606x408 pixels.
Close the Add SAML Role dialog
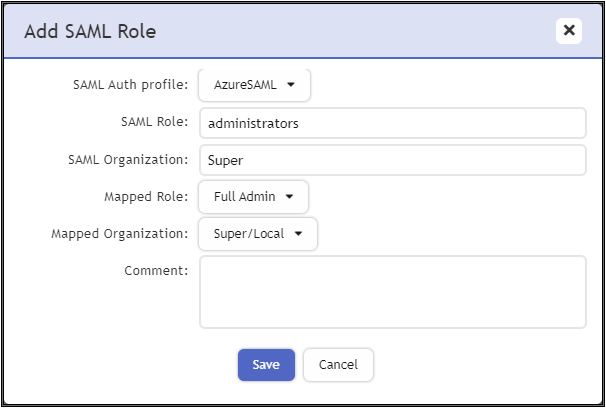pyautogui.click(x=569, y=30)
